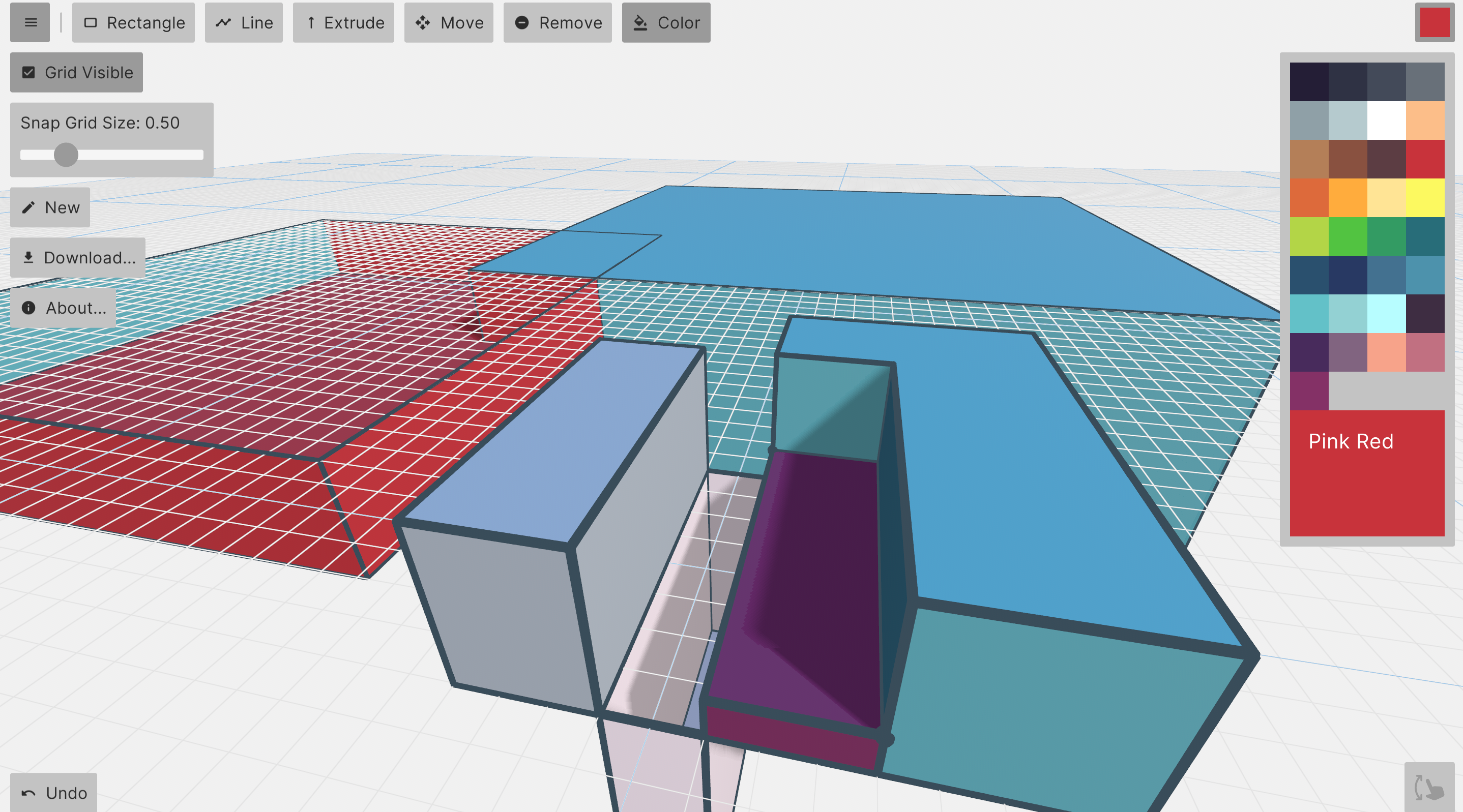
Task: Click the large Pink Red color preview panel
Action: coord(1367,473)
